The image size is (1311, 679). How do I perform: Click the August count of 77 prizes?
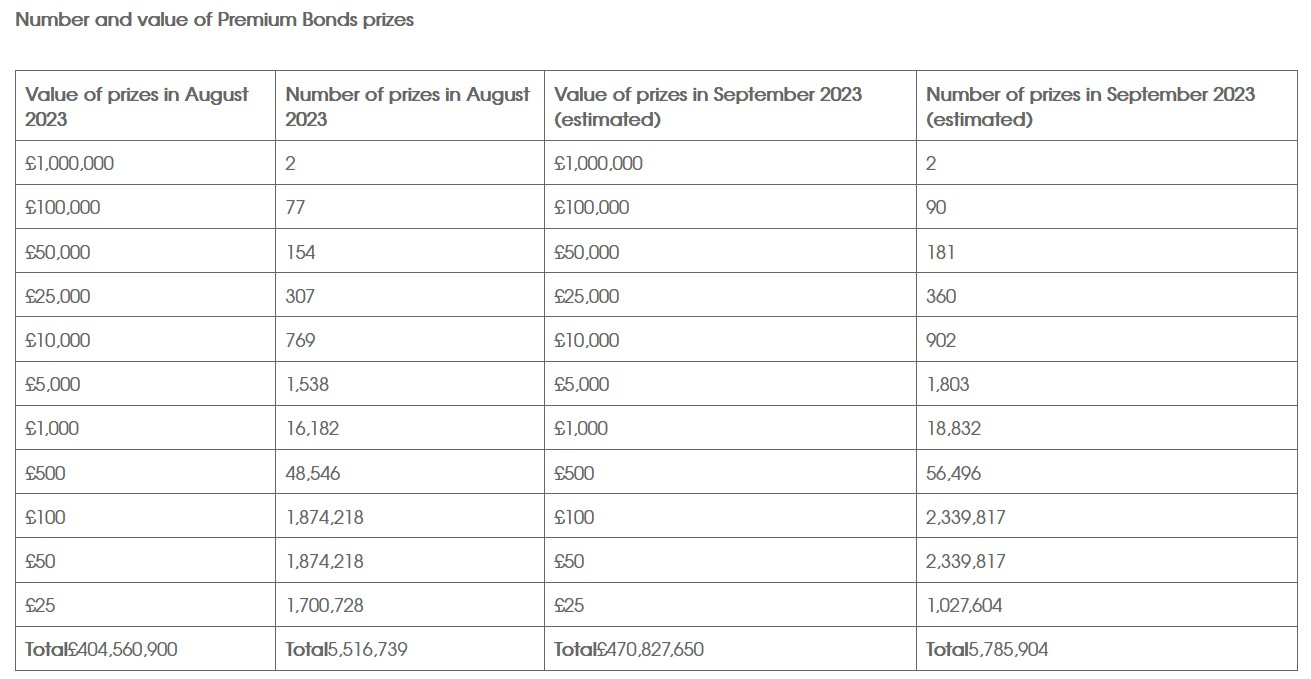click(x=410, y=207)
